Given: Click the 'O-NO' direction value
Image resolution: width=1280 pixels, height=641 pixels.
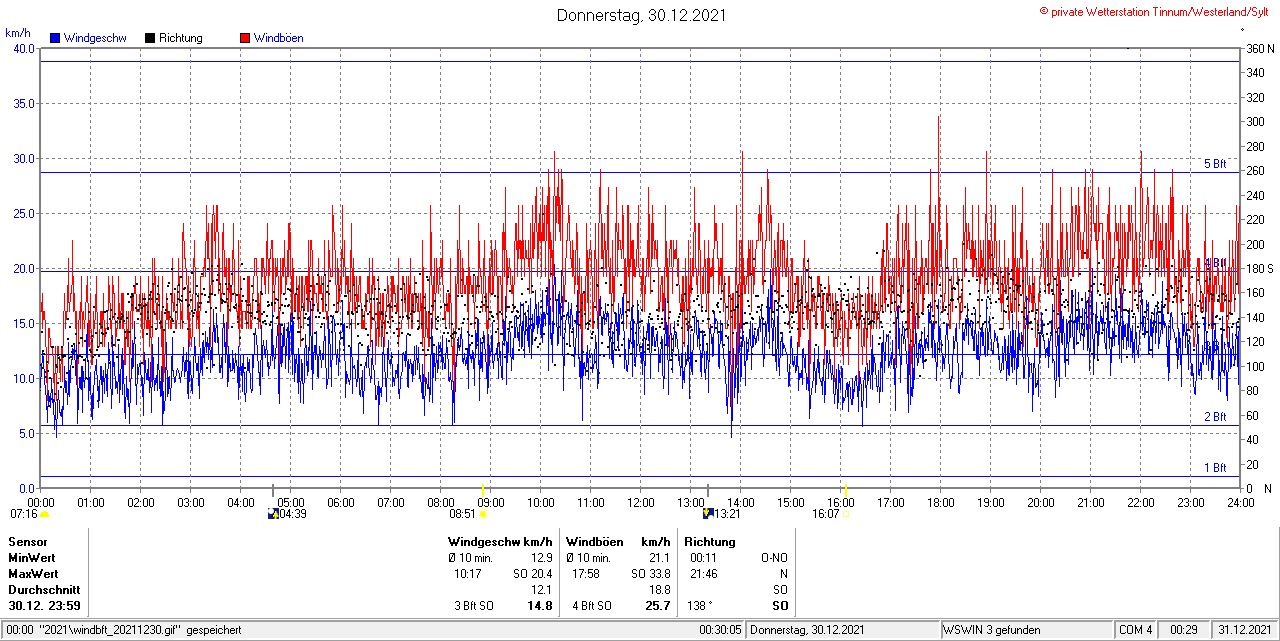Looking at the screenshot, I should (774, 558).
